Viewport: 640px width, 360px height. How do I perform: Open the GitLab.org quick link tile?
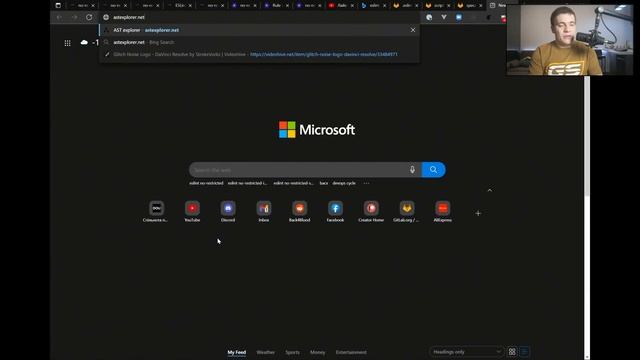[x=407, y=211]
